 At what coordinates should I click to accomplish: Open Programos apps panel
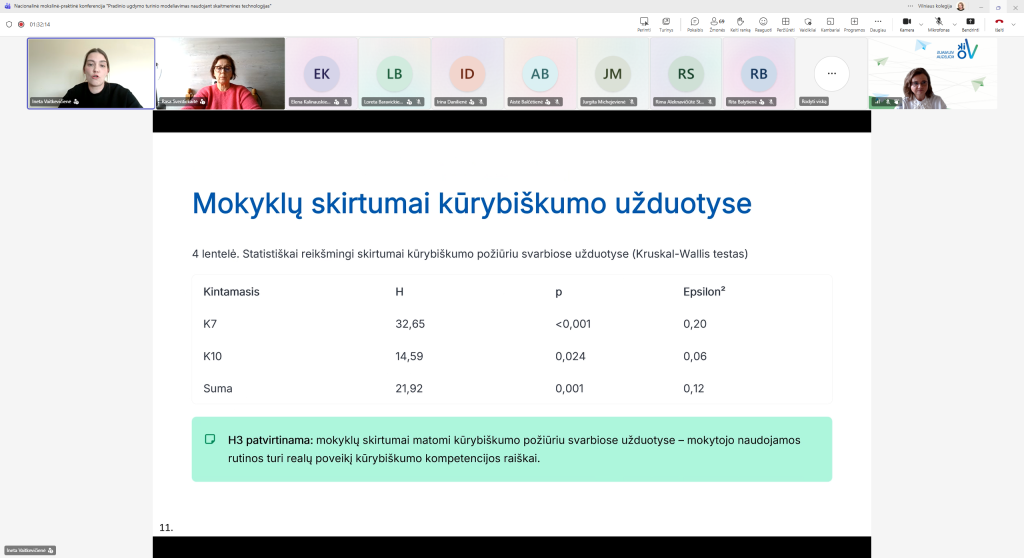pos(854,23)
